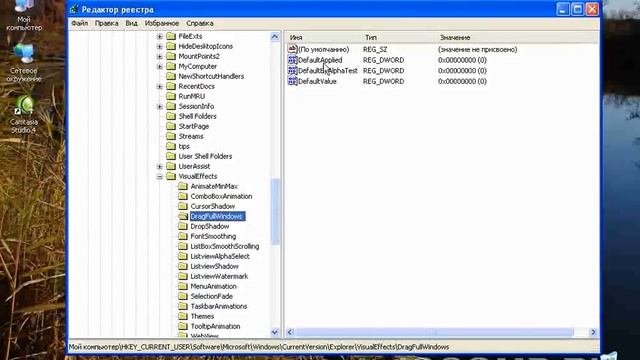Viewport: 640px width, 360px height.
Task: Select the TaskbarAnimations key
Action: (219, 306)
